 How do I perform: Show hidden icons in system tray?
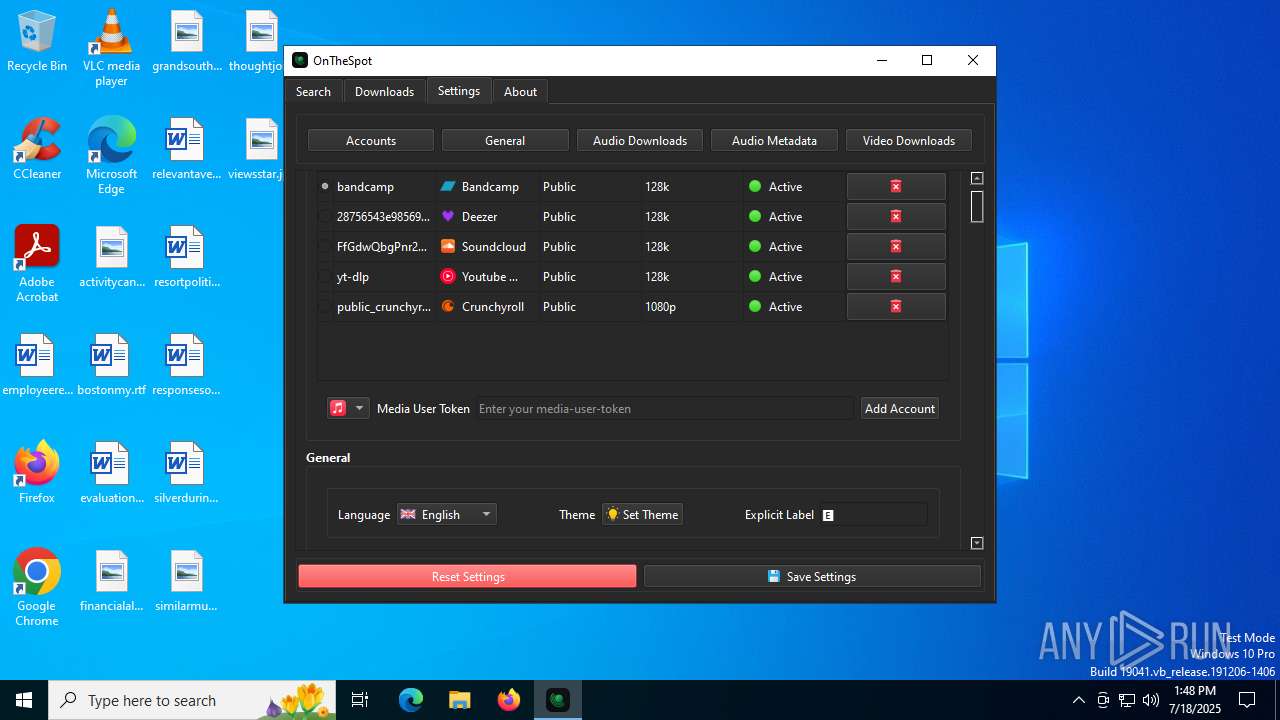coord(1078,700)
